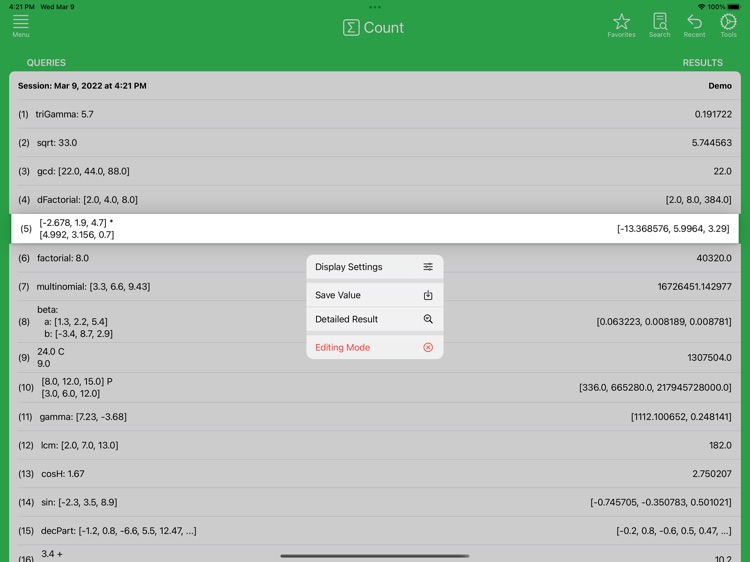The height and width of the screenshot is (562, 750).
Task: Choose Save Value from context menu
Action: [375, 295]
